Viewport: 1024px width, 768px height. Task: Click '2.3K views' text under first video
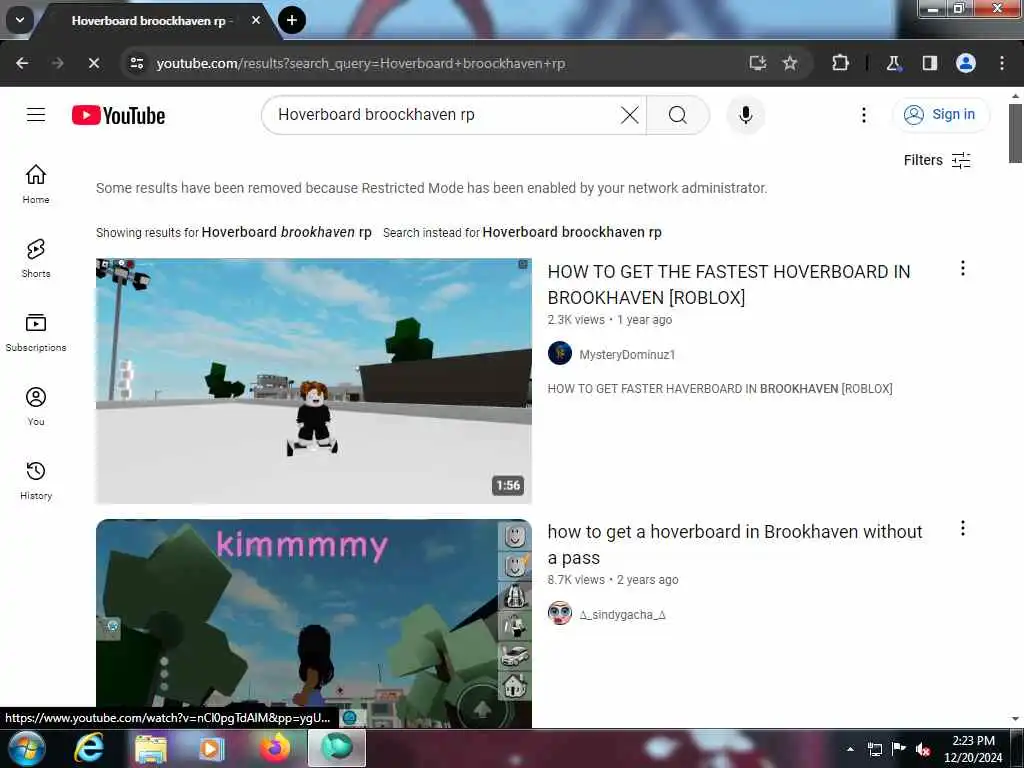coord(576,320)
